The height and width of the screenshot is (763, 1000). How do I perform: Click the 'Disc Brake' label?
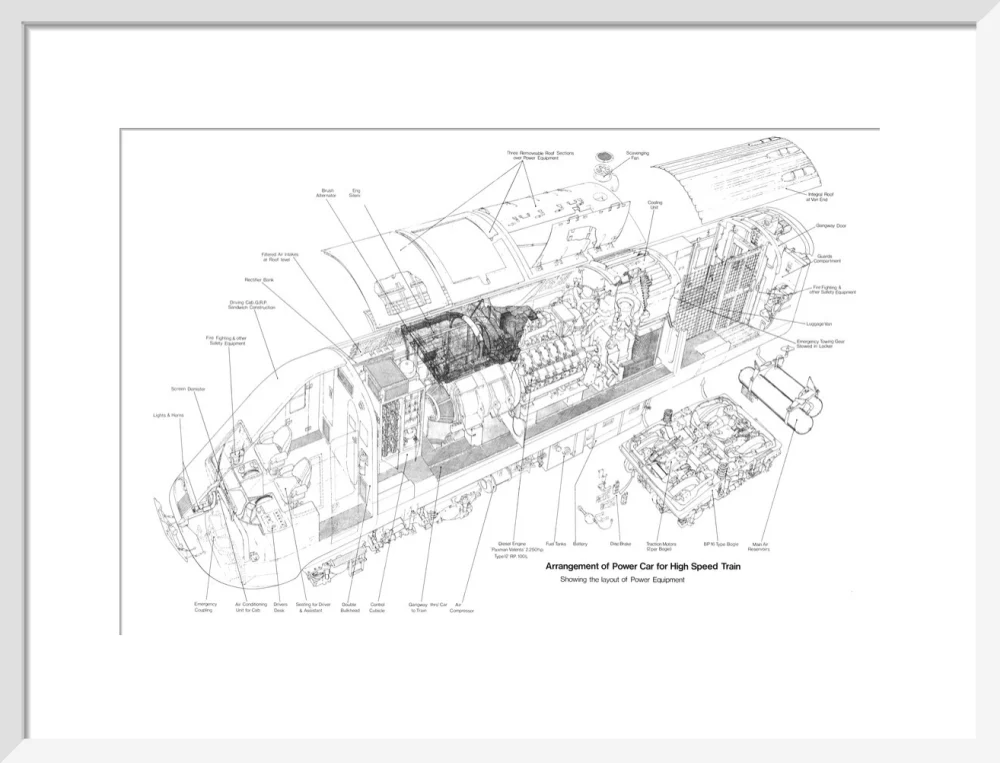tap(620, 544)
